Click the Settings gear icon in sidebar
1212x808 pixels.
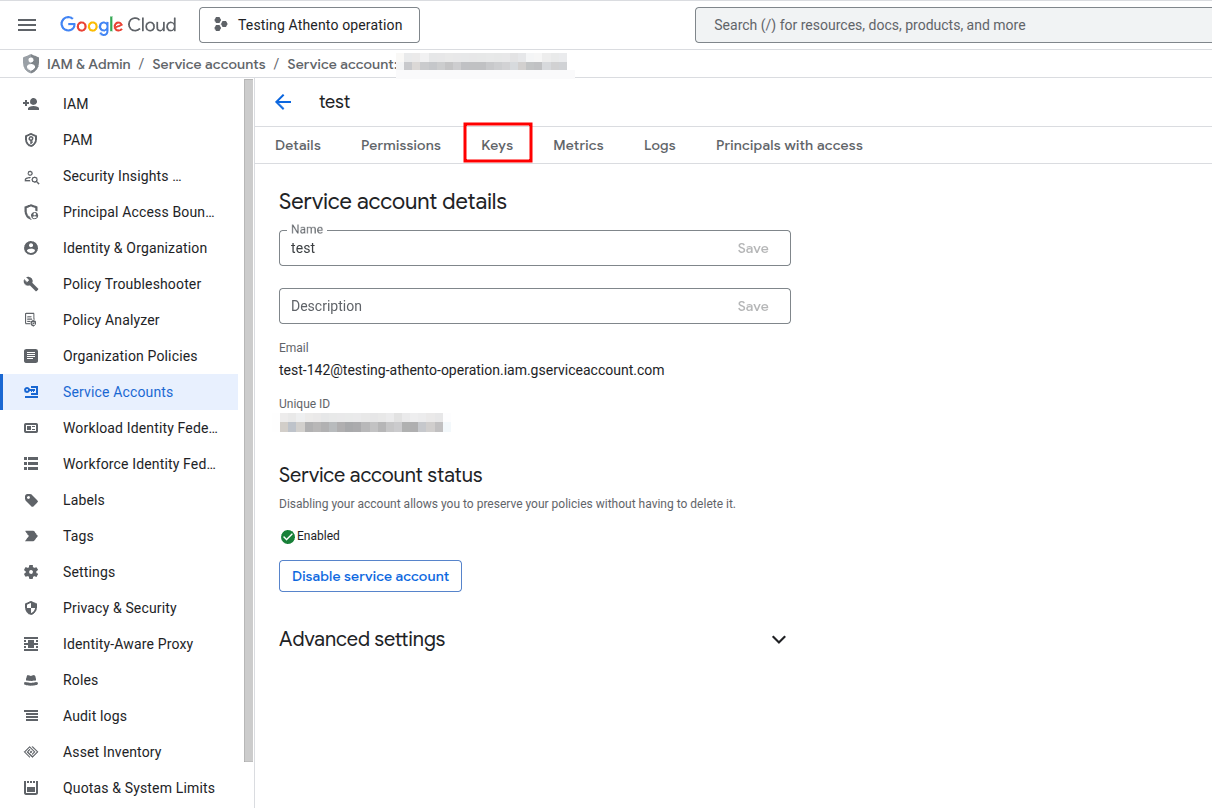[x=31, y=572]
